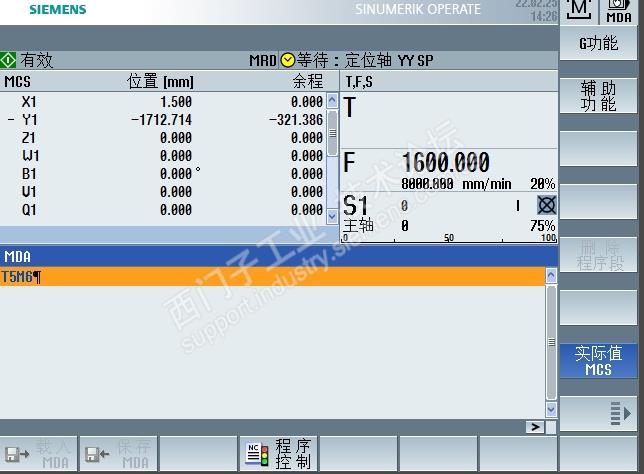644x474 pixels.
Task: Click the feed override 20% value
Action: click(x=543, y=184)
